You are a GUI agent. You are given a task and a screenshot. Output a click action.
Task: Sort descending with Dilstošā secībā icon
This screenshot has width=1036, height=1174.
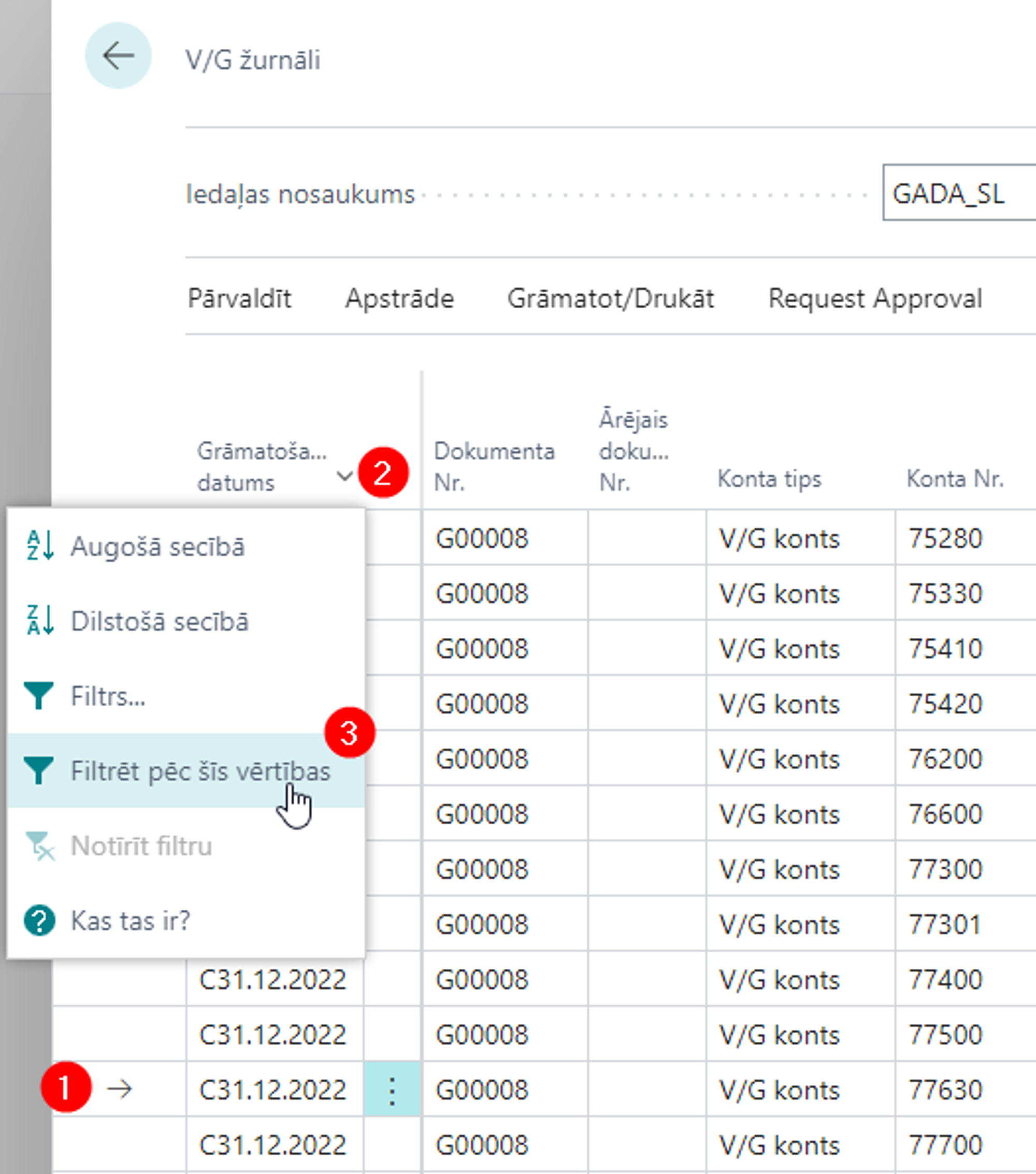pyautogui.click(x=39, y=620)
